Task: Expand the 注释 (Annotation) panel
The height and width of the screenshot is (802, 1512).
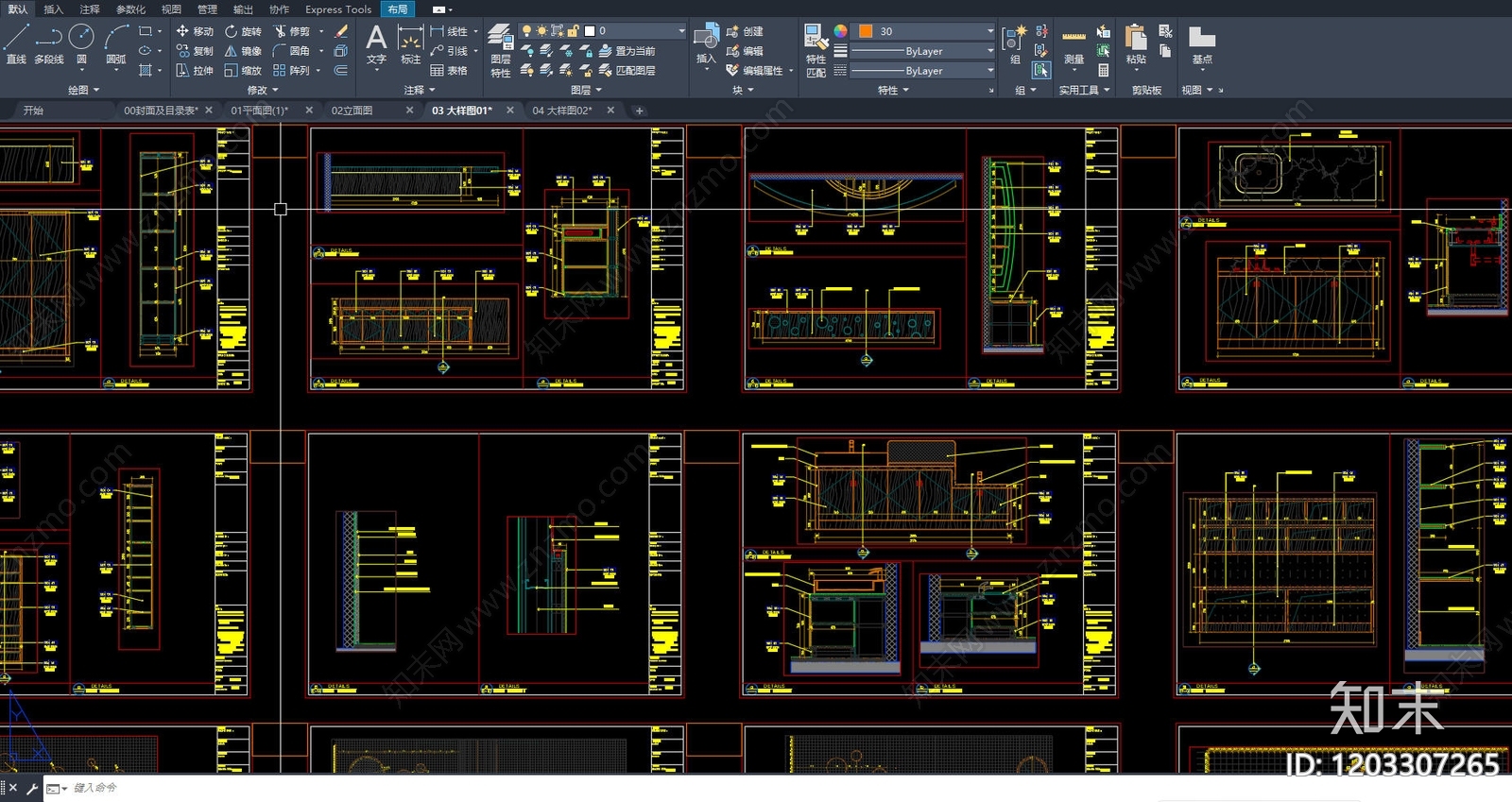Action: tap(420, 91)
